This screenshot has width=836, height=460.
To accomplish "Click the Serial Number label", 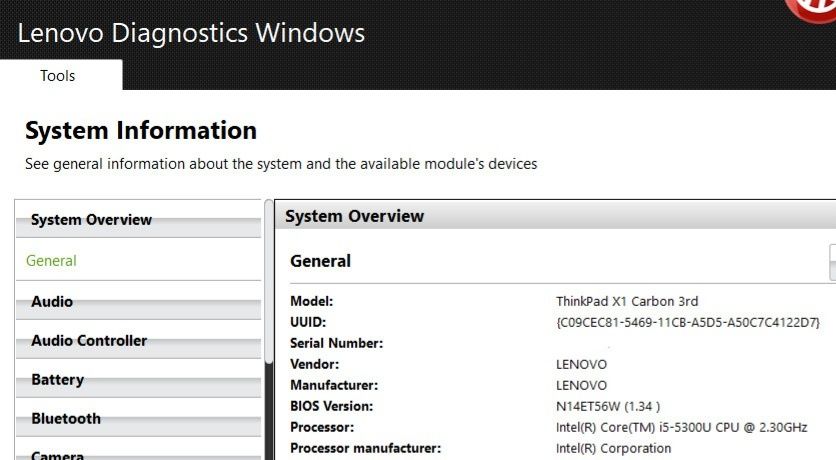I will pos(336,343).
